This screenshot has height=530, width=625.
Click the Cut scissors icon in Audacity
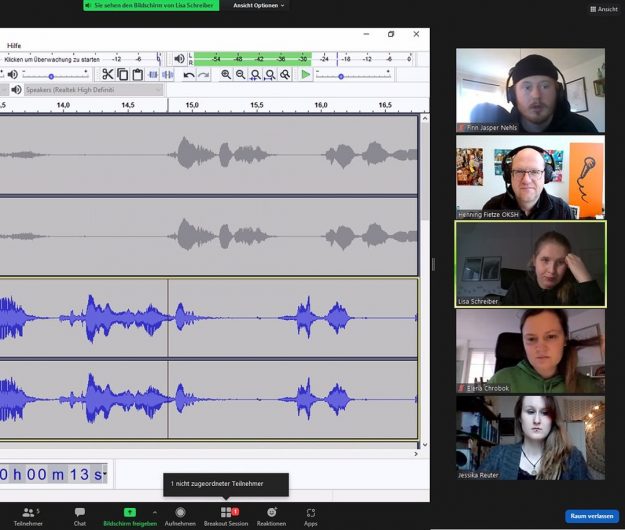point(108,75)
